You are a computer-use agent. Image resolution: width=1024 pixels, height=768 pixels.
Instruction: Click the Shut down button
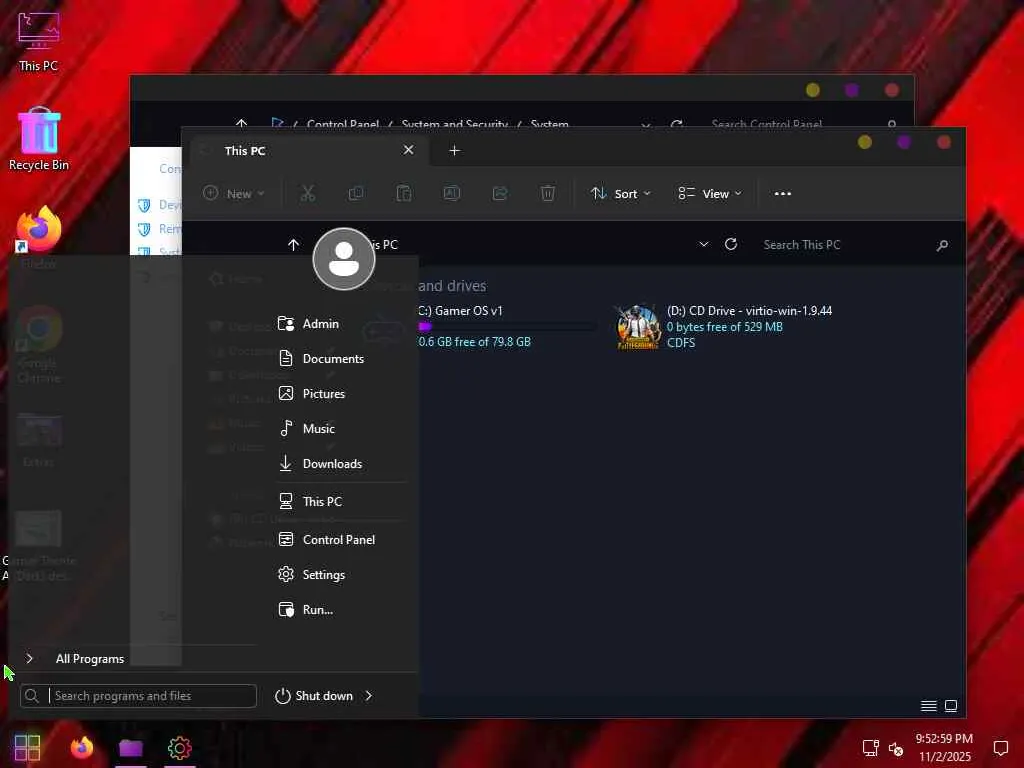click(314, 696)
